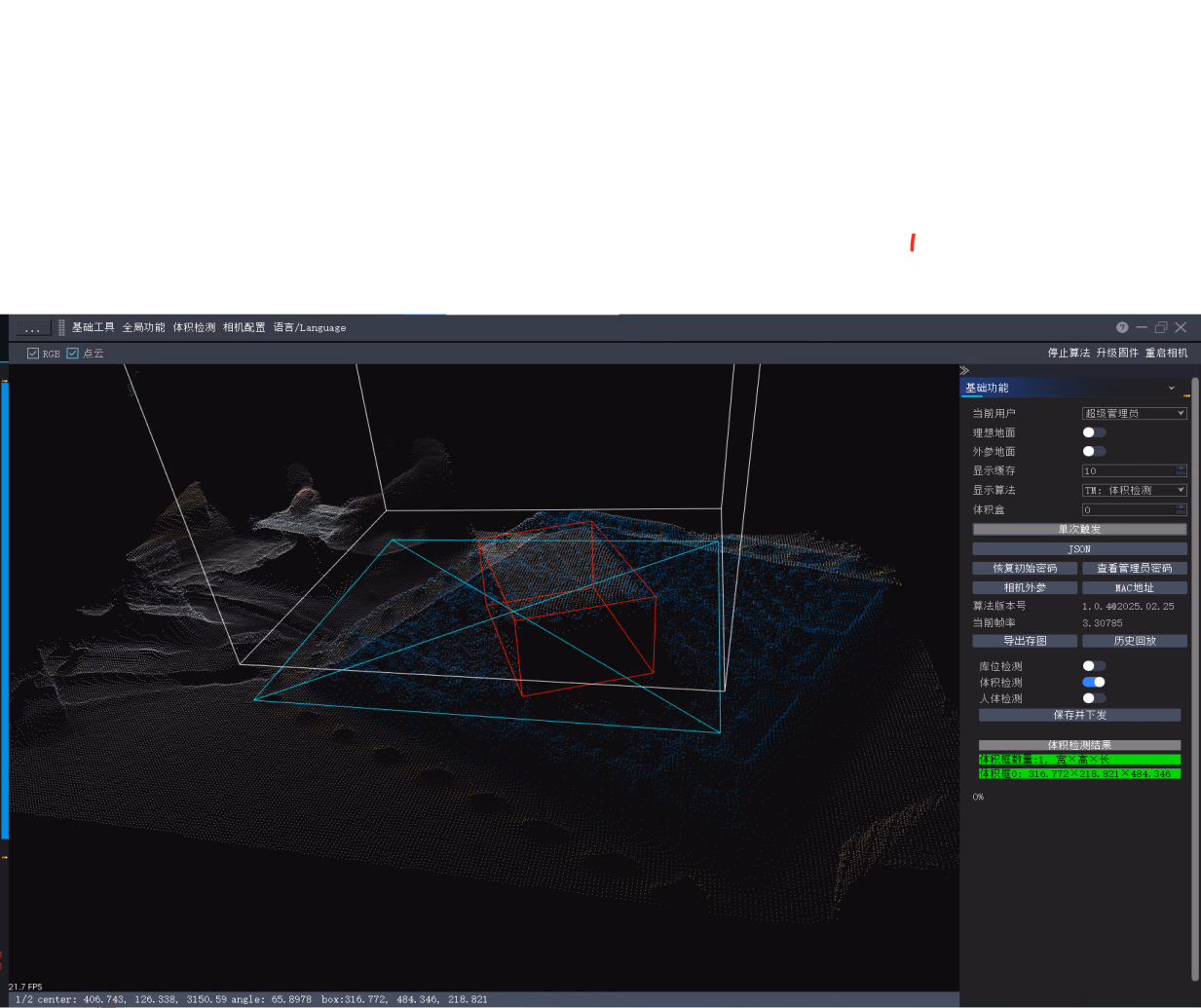Click the 当前帧率 value 3.30785
This screenshot has height=1008, width=1201.
point(1102,623)
